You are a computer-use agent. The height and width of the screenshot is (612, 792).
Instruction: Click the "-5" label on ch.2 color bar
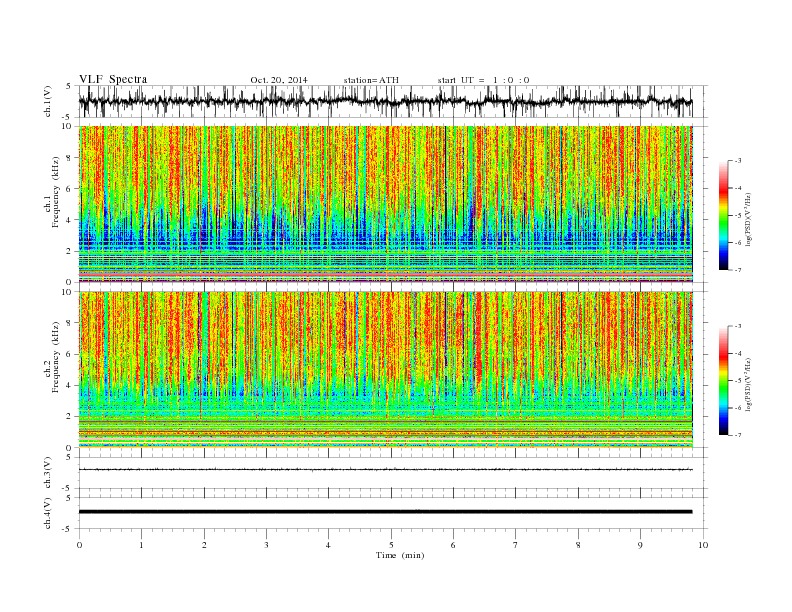(x=738, y=381)
